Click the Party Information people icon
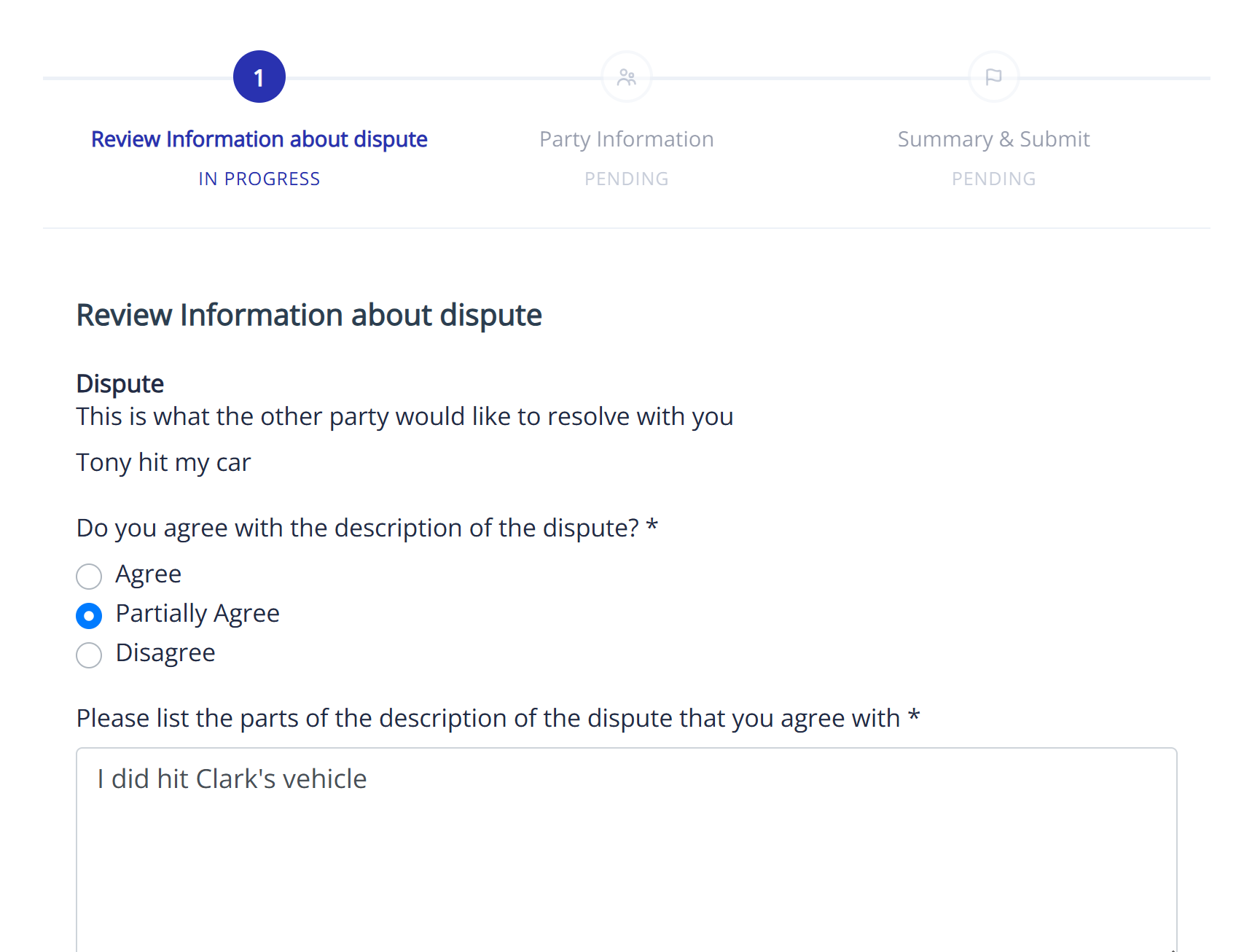The height and width of the screenshot is (952, 1244). pyautogui.click(x=626, y=77)
